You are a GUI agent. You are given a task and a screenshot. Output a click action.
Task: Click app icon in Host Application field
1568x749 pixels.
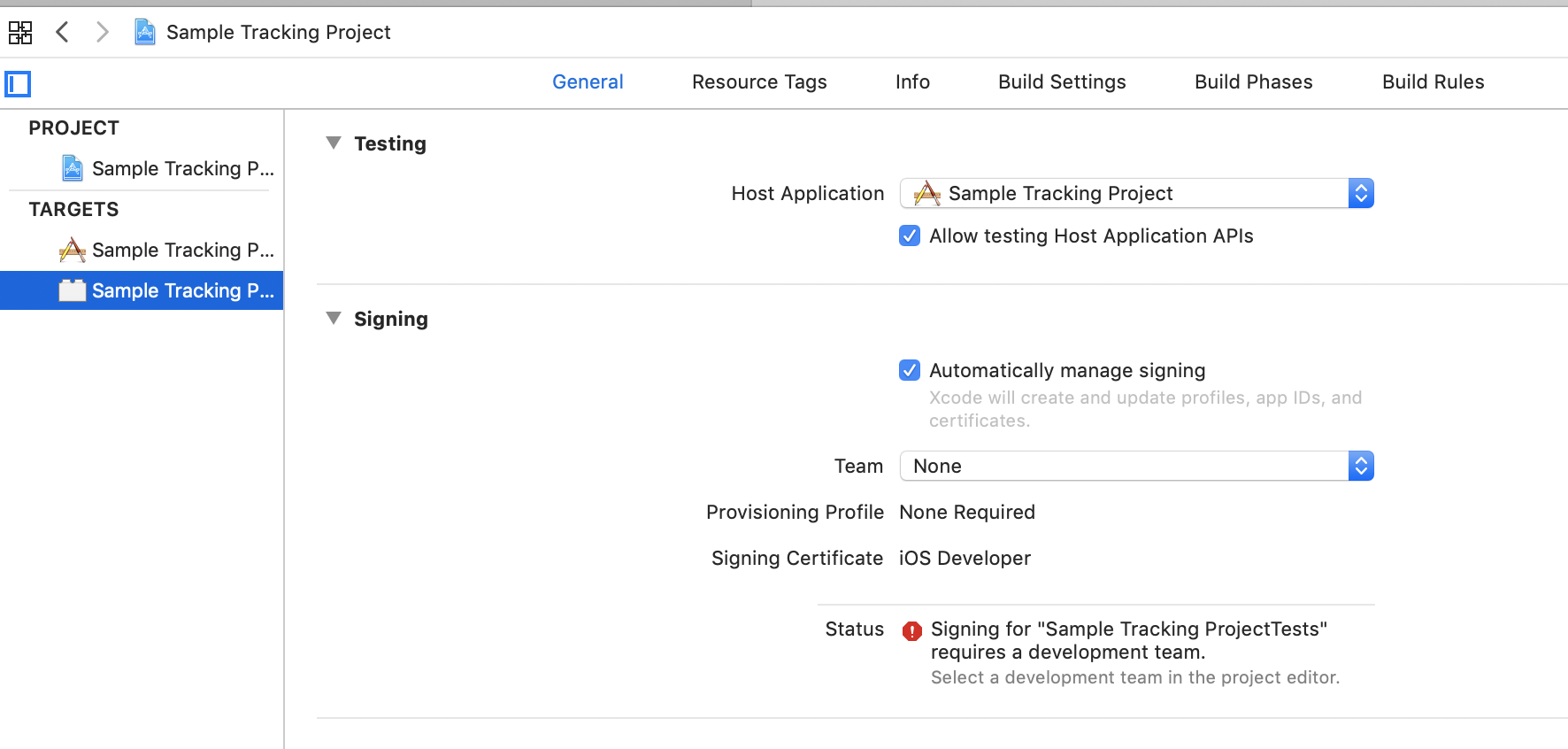[x=926, y=193]
